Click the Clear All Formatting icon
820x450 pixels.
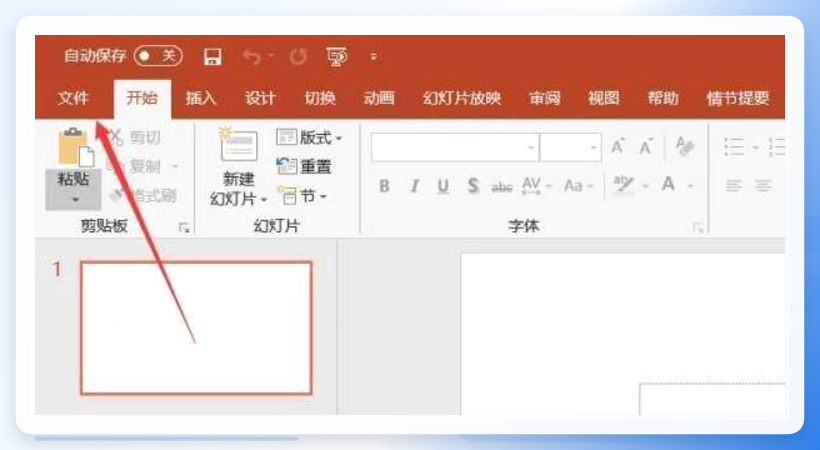pos(685,147)
